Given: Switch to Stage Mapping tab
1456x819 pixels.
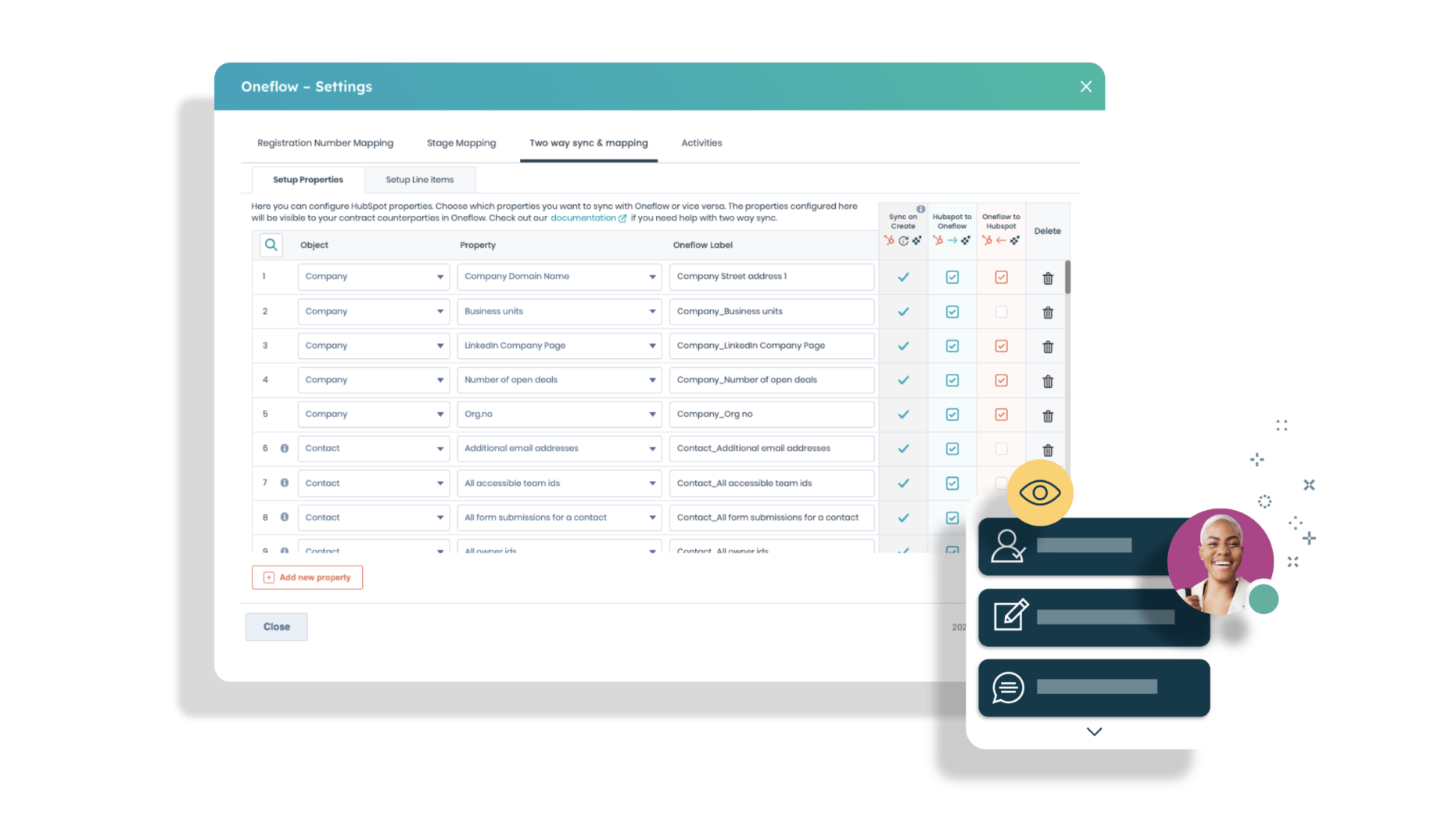Looking at the screenshot, I should pyautogui.click(x=461, y=142).
